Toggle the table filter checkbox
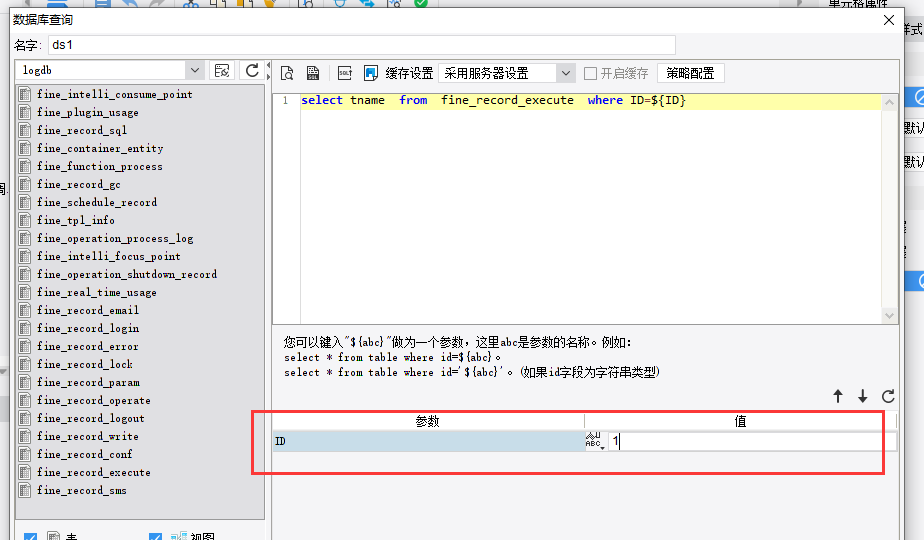924x540 pixels. pos(31,536)
